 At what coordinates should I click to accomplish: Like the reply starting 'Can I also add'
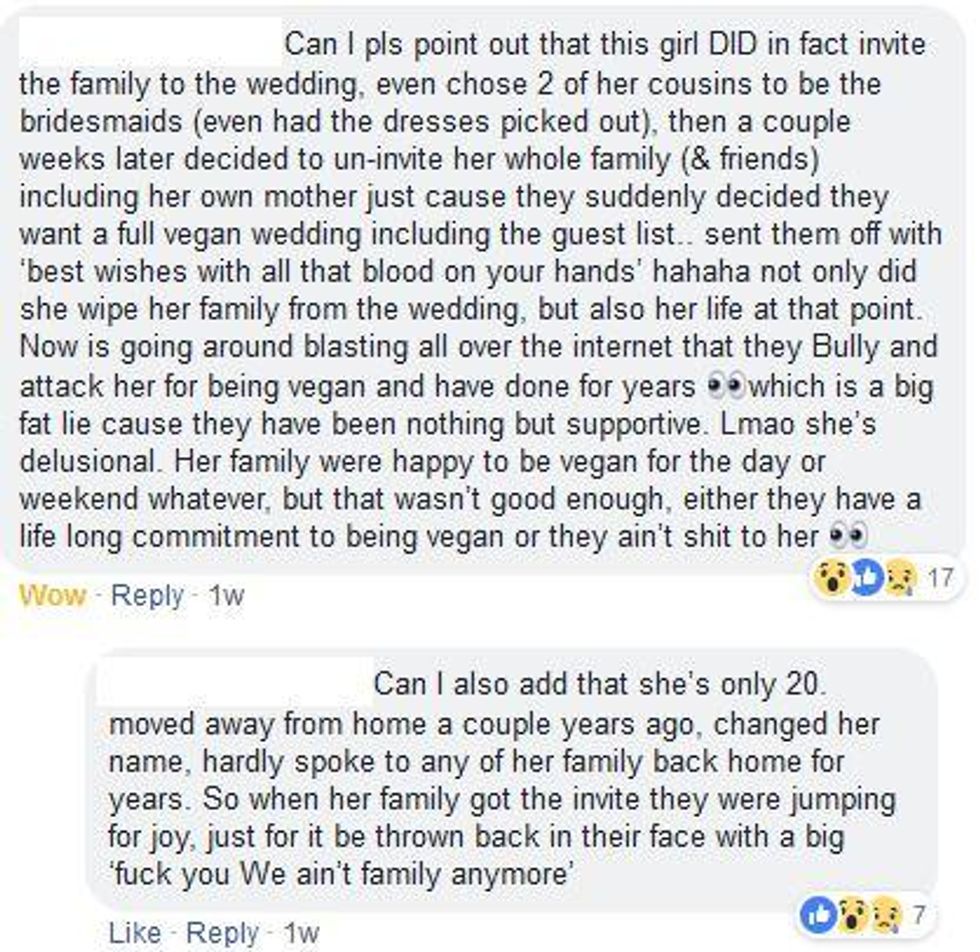coord(134,933)
